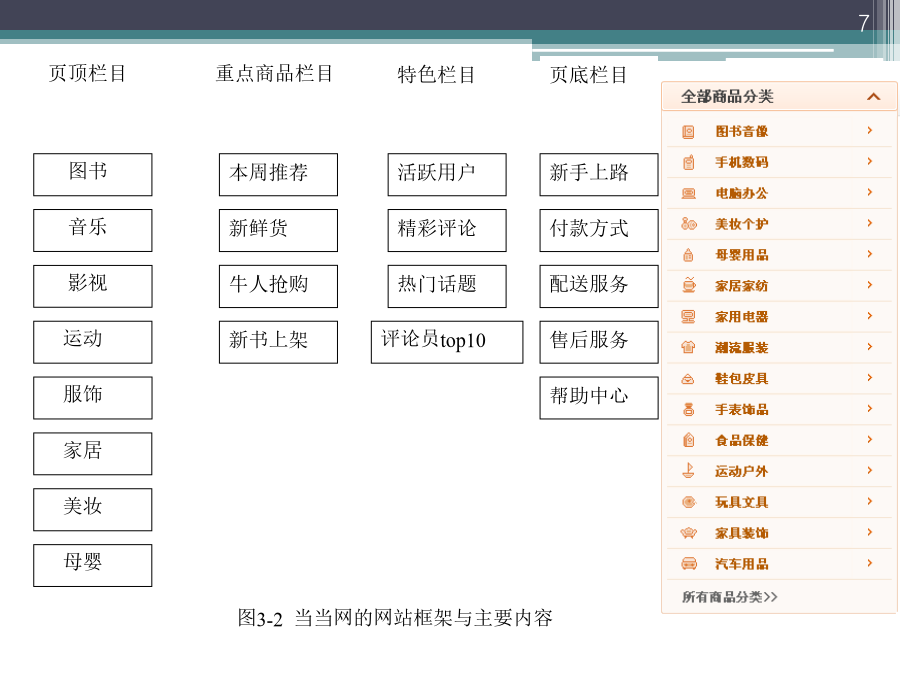
Task: Click the 新书上架 box
Action: pos(278,342)
